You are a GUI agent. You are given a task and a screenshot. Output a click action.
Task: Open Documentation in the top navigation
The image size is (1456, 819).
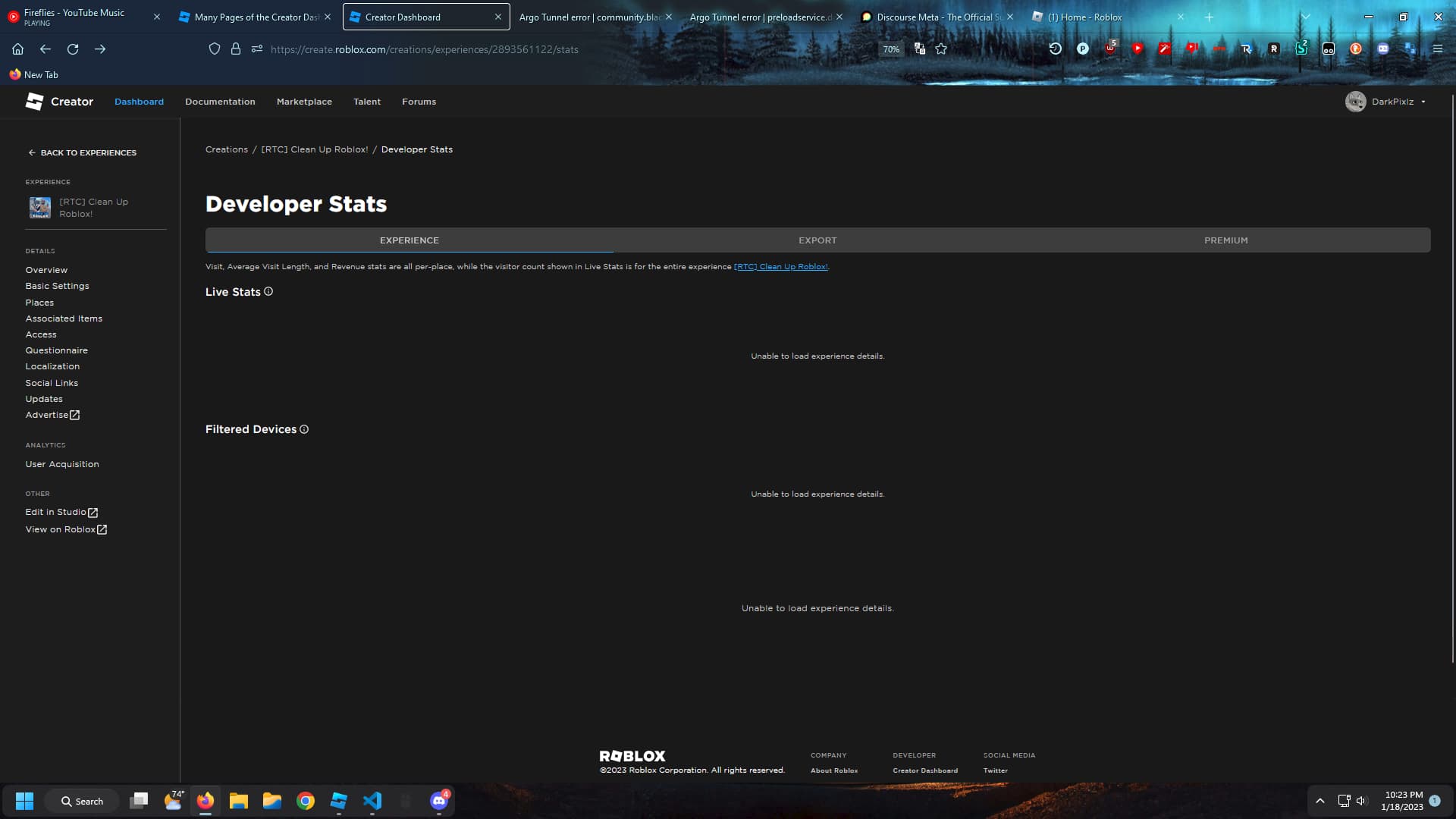click(220, 102)
